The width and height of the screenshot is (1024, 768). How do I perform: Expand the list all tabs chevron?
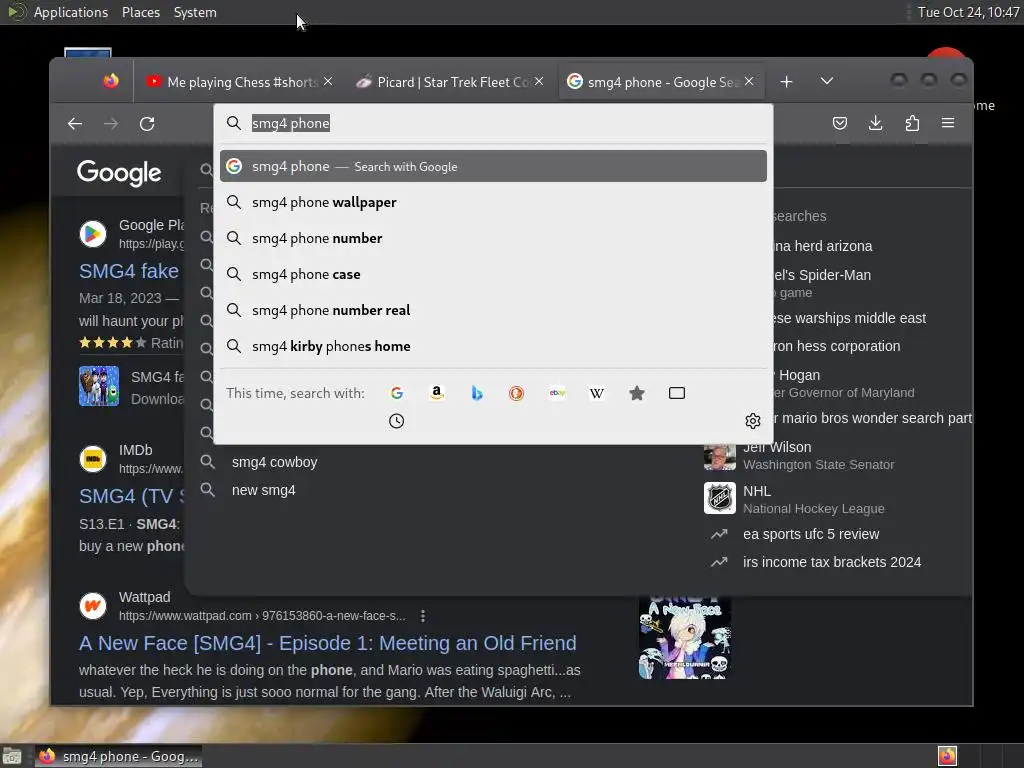pos(827,81)
